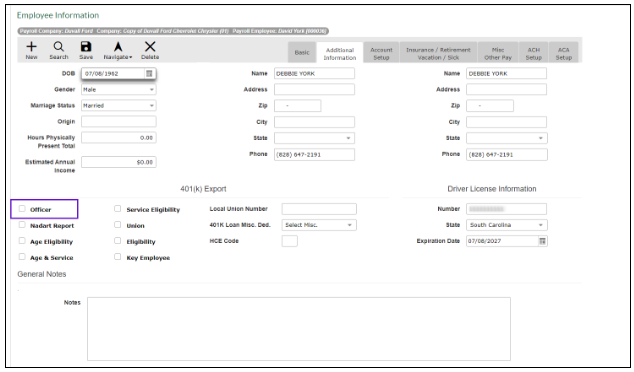Switch to the Basic tab
The height and width of the screenshot is (372, 634).
[x=302, y=53]
